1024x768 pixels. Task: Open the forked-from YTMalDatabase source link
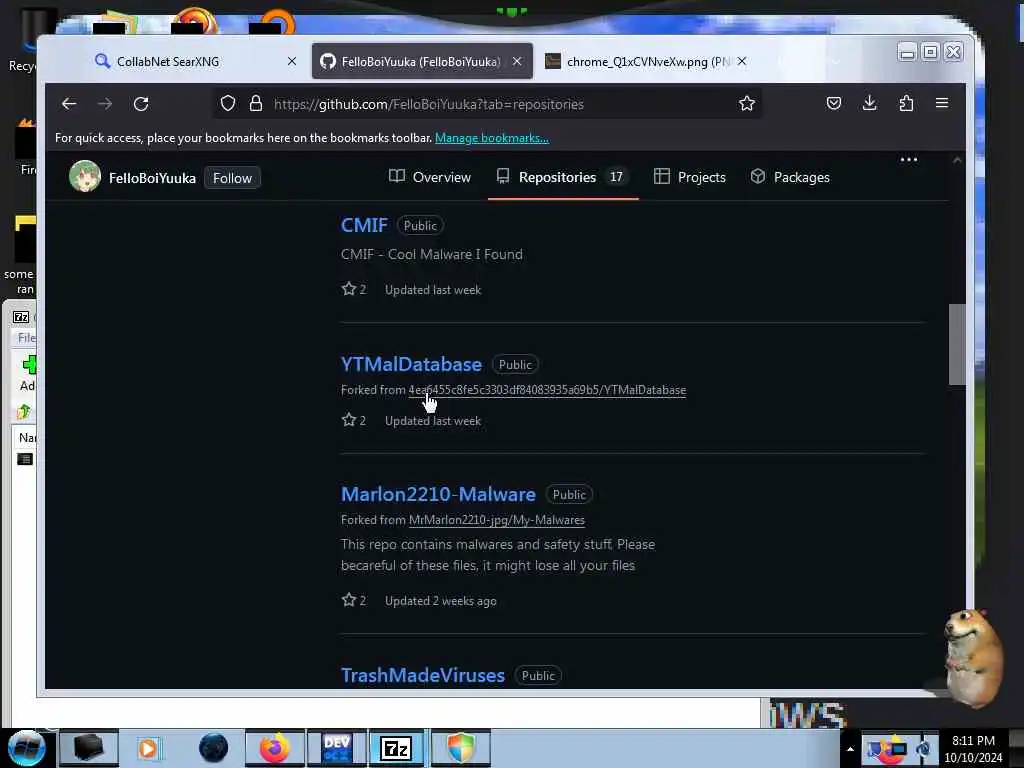pyautogui.click(x=547, y=390)
